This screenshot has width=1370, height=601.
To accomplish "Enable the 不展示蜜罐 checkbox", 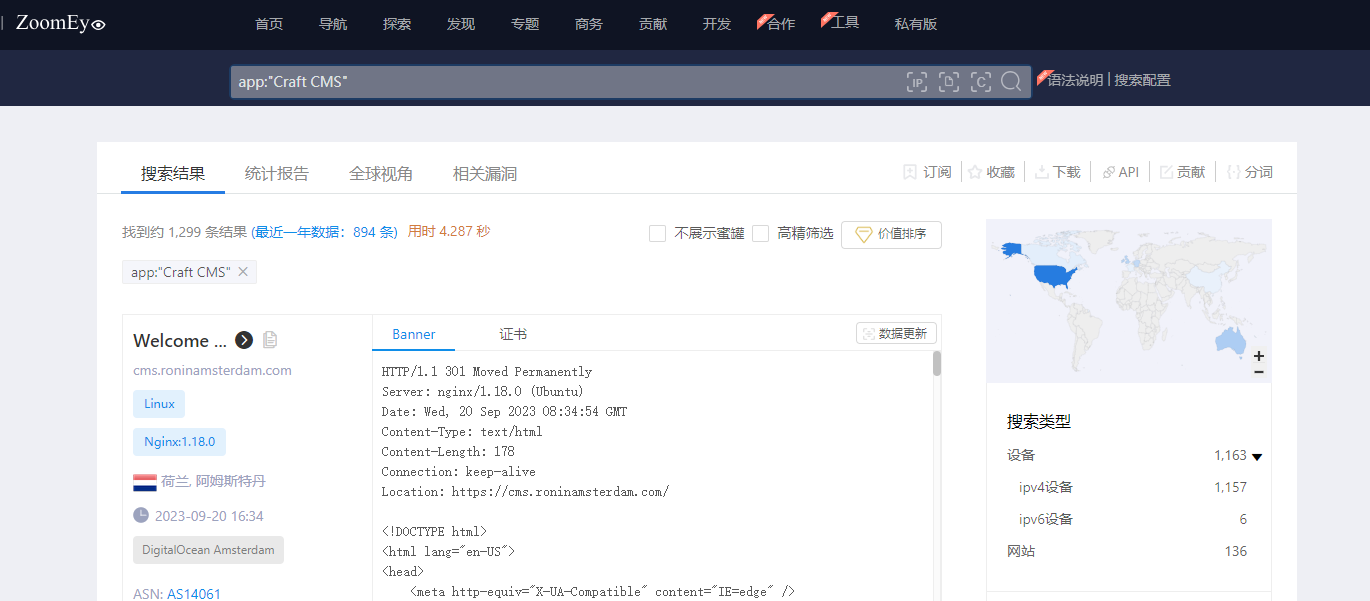I will point(657,233).
